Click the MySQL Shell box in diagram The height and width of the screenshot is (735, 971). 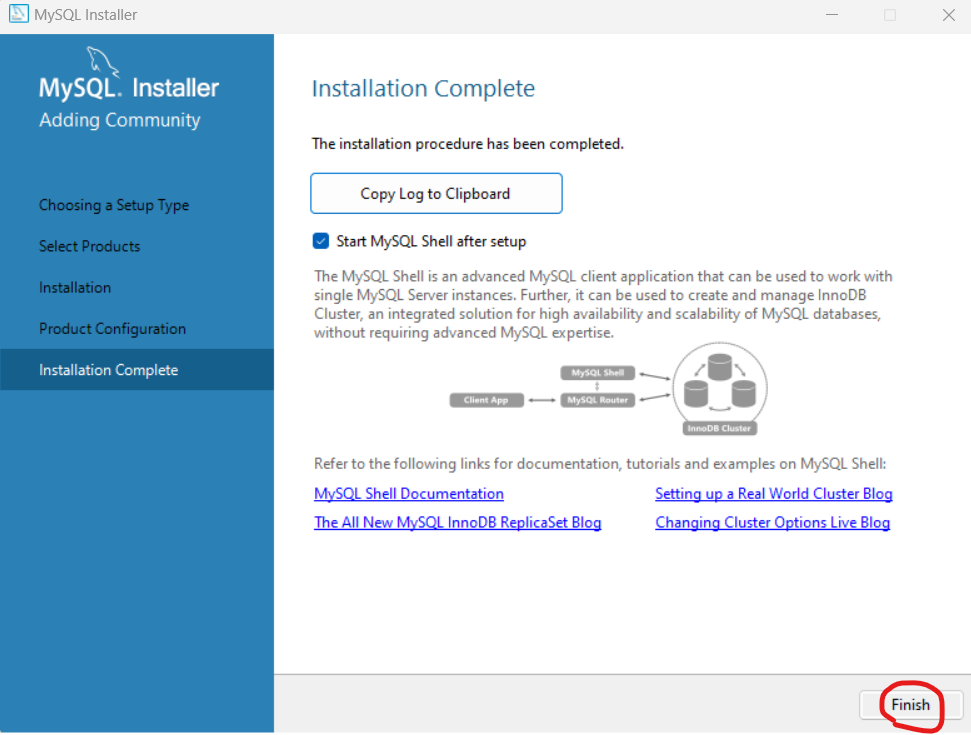[598, 373]
